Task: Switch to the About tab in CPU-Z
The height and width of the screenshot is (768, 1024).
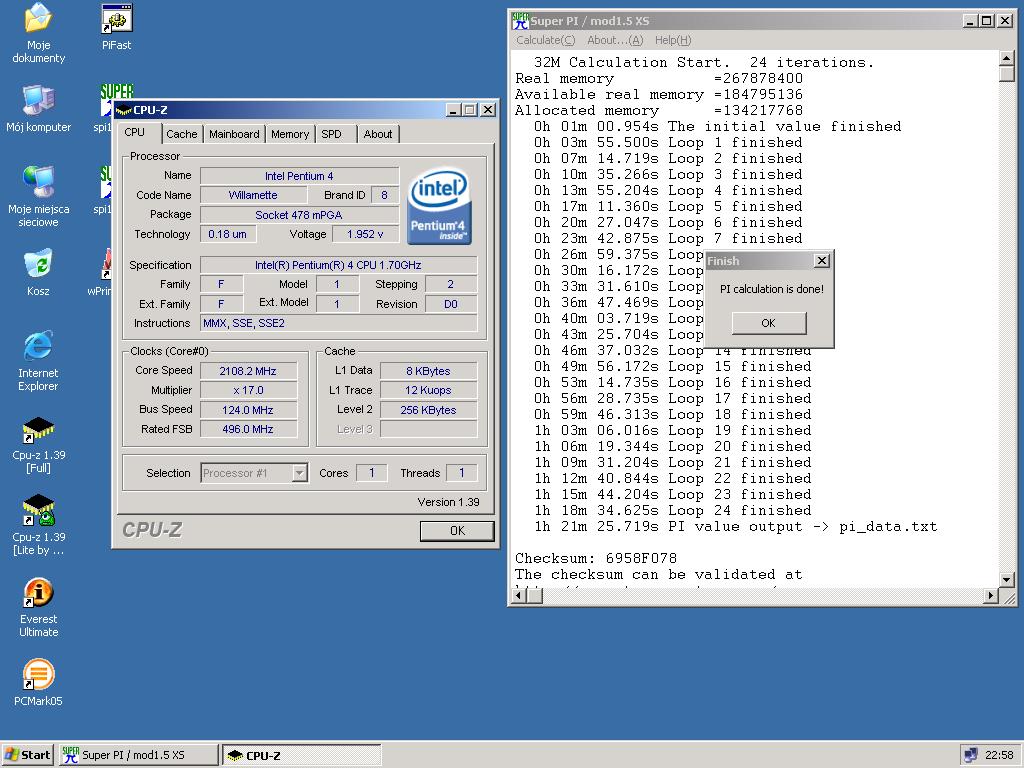Action: [x=378, y=134]
